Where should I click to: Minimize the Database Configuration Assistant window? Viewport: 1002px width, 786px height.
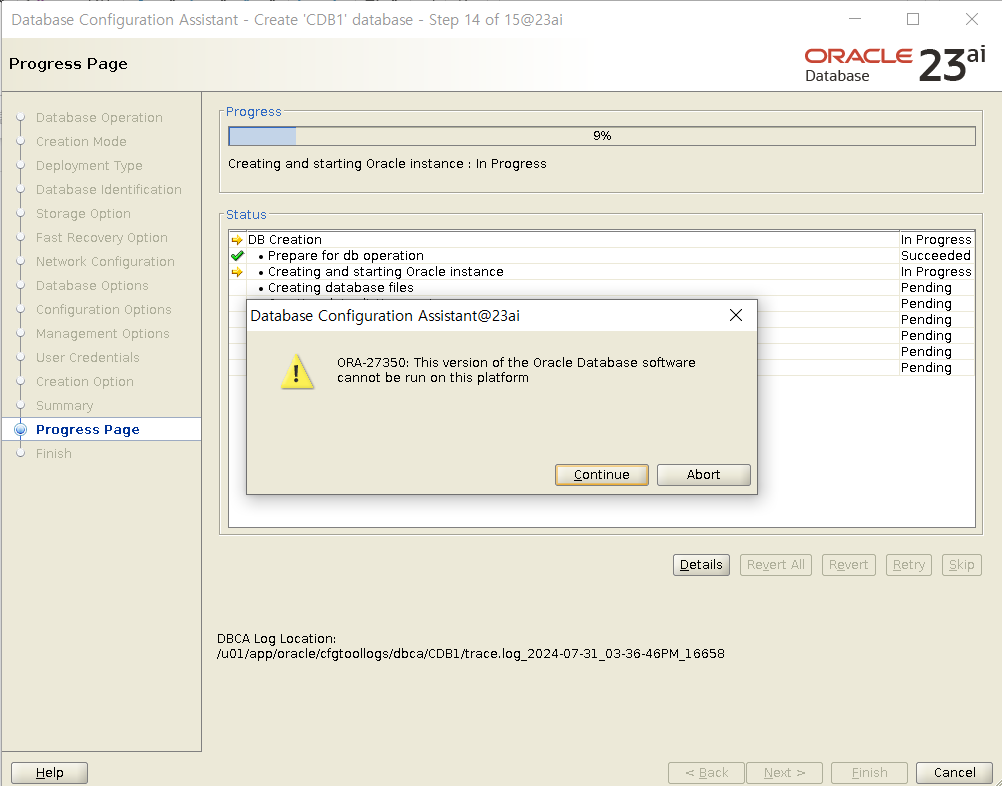(855, 19)
